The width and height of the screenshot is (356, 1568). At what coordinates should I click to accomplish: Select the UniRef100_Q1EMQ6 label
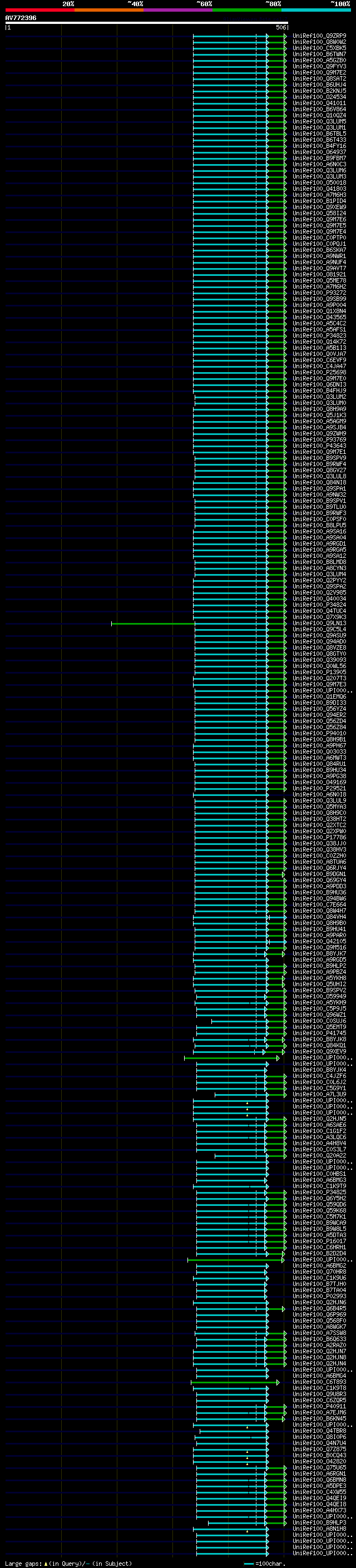coord(319,697)
